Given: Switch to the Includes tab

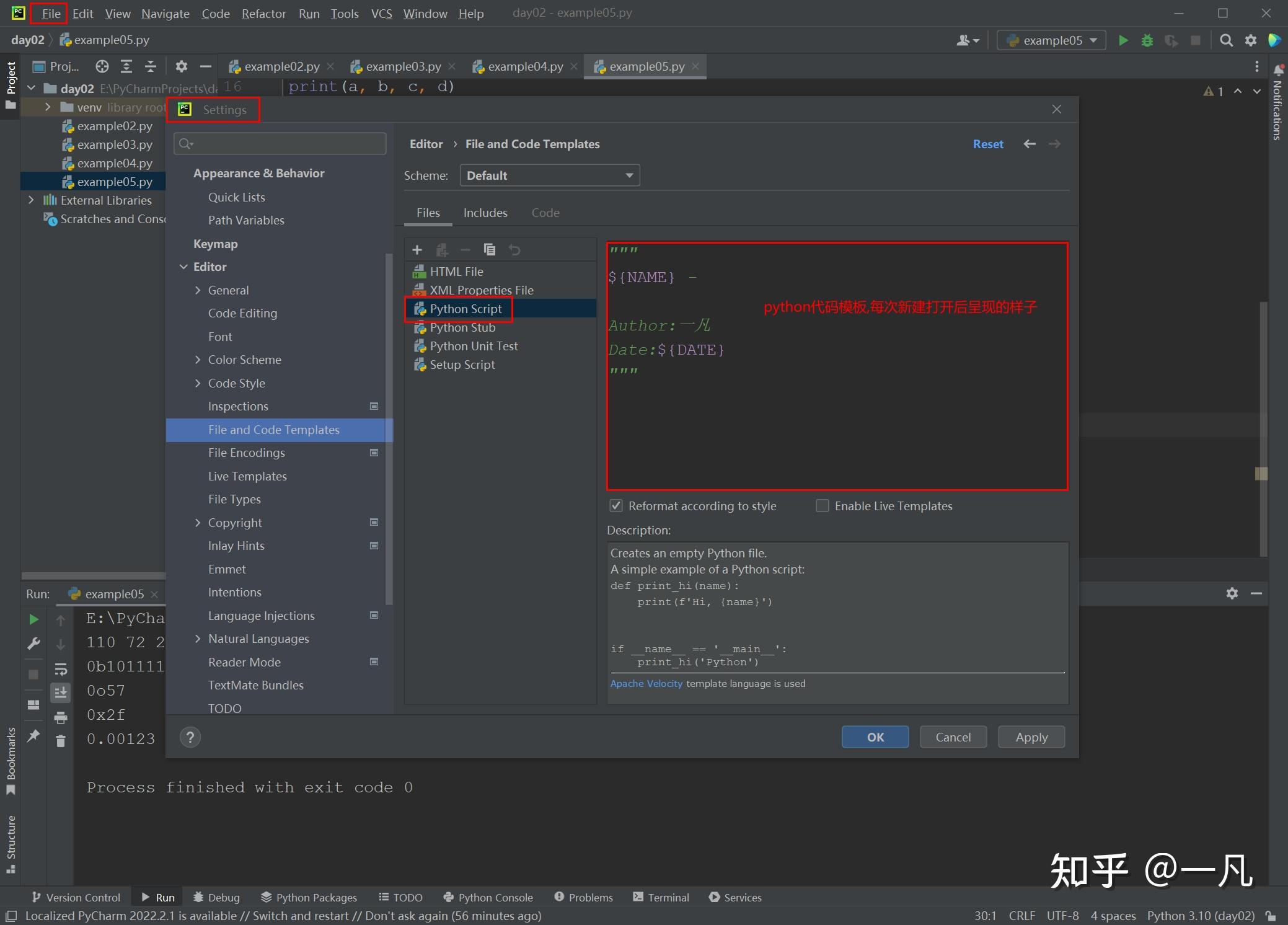Looking at the screenshot, I should tap(485, 213).
